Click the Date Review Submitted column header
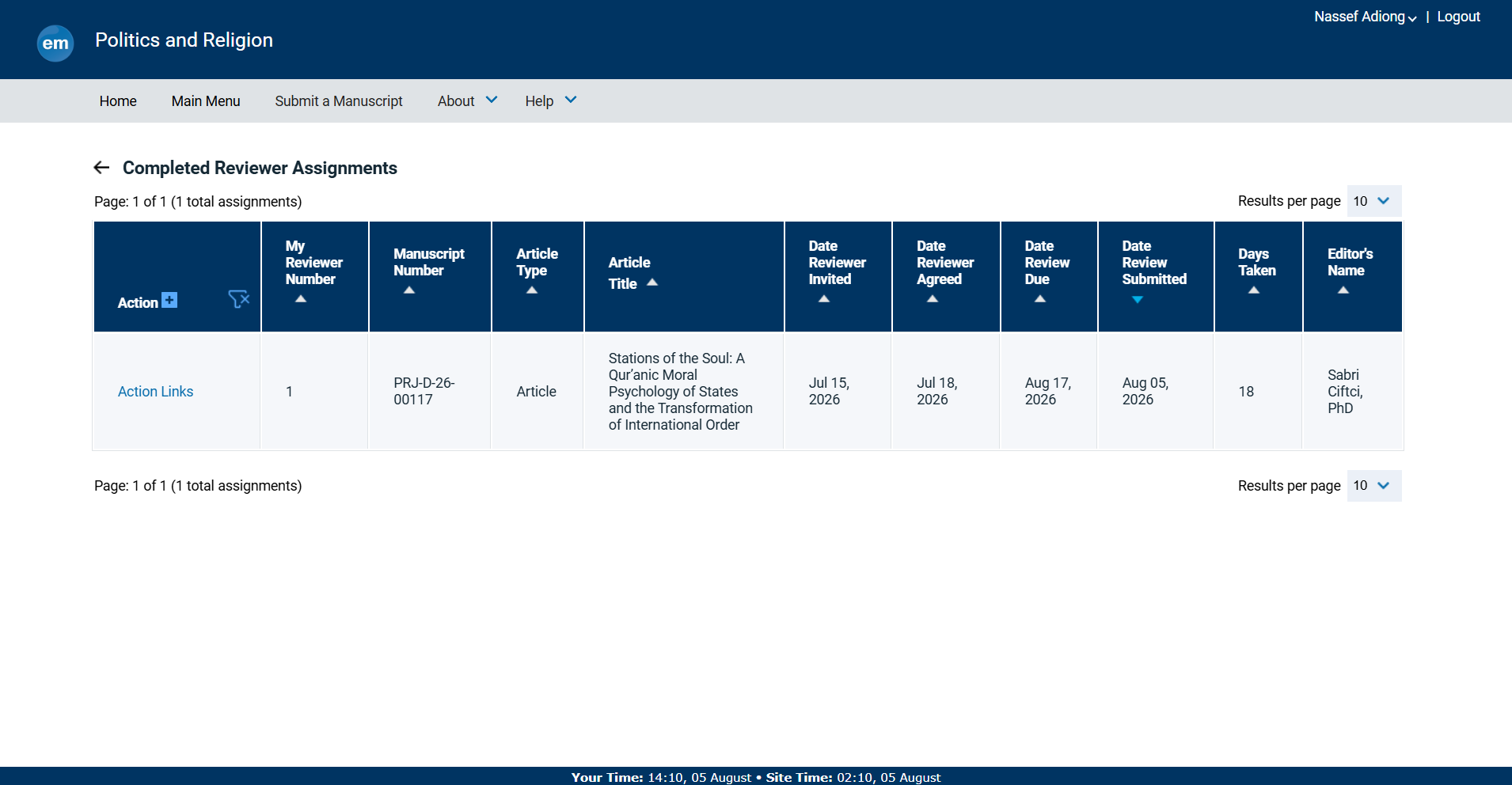The image size is (1512, 785). 1154,263
